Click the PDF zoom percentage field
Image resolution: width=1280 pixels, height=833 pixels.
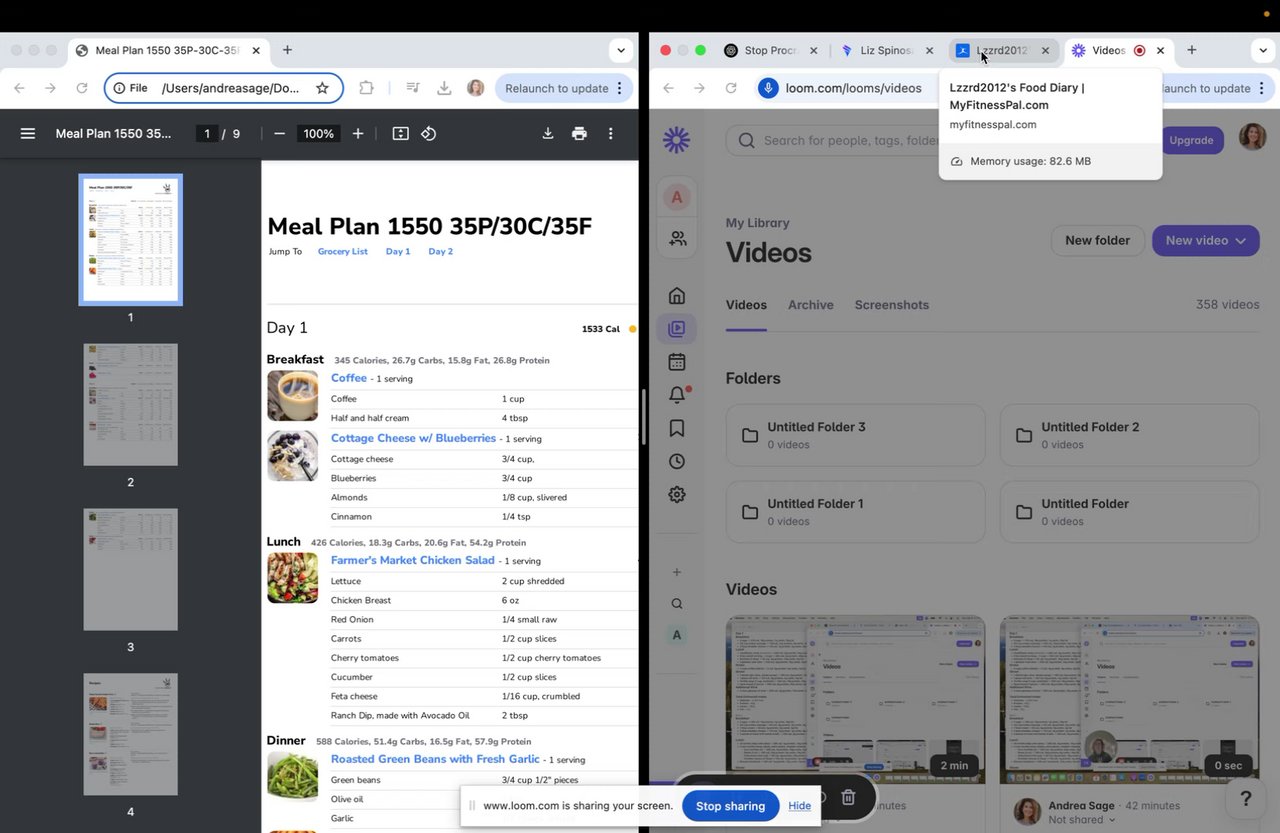(319, 133)
